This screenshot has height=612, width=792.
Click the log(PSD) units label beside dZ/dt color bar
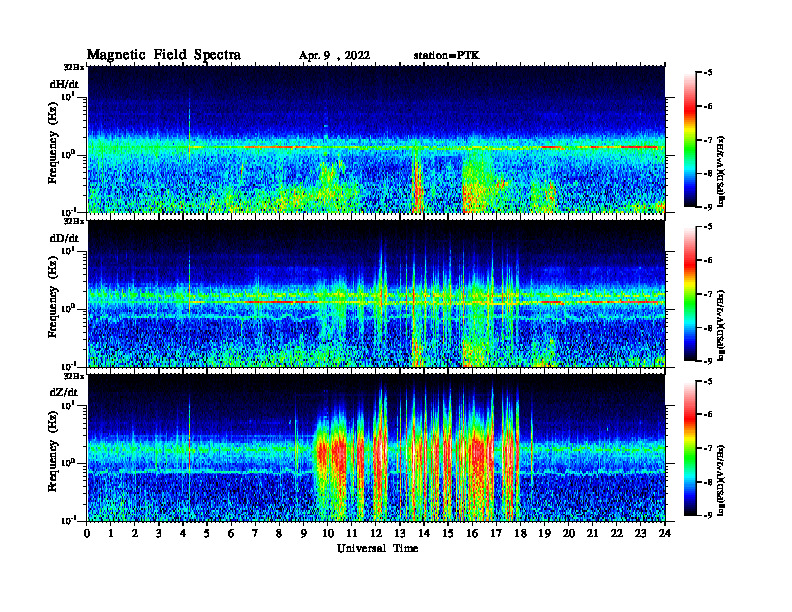[722, 480]
